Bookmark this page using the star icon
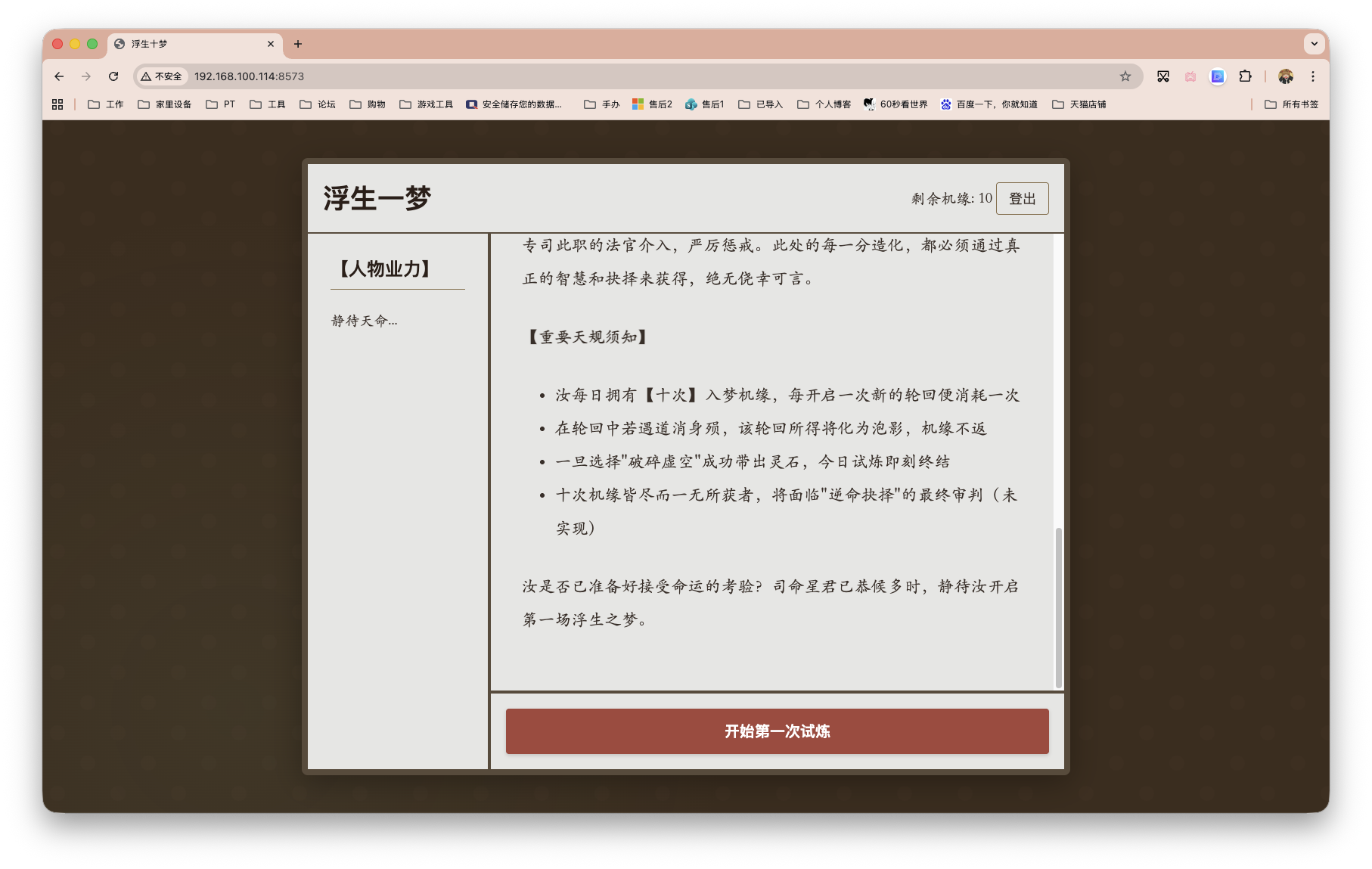1372x869 pixels. coord(1124,76)
